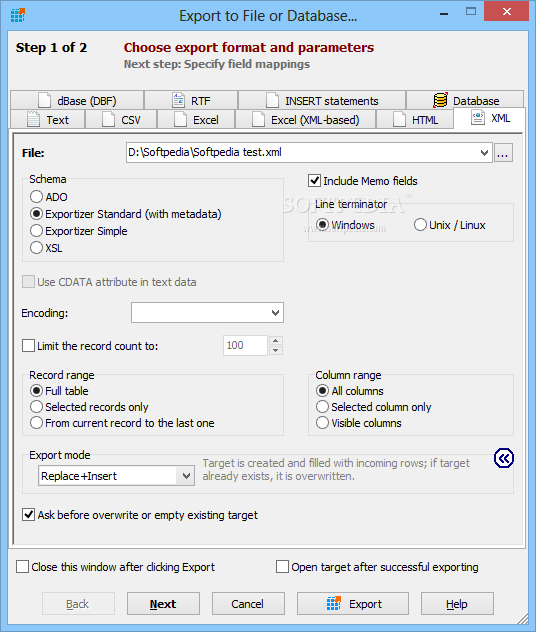Open the RTF format tab

191,100
